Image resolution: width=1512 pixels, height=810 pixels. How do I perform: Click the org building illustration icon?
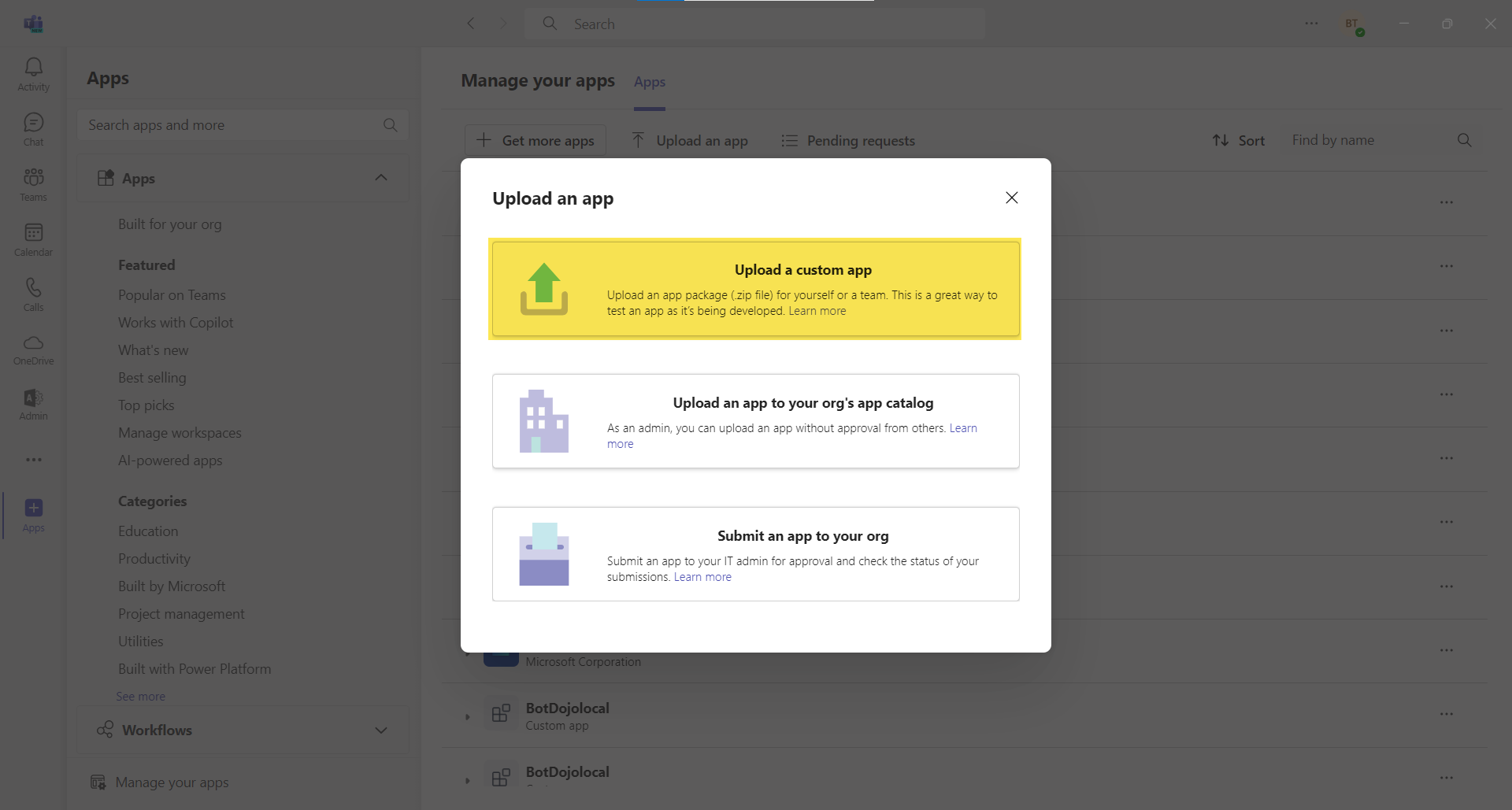(544, 421)
